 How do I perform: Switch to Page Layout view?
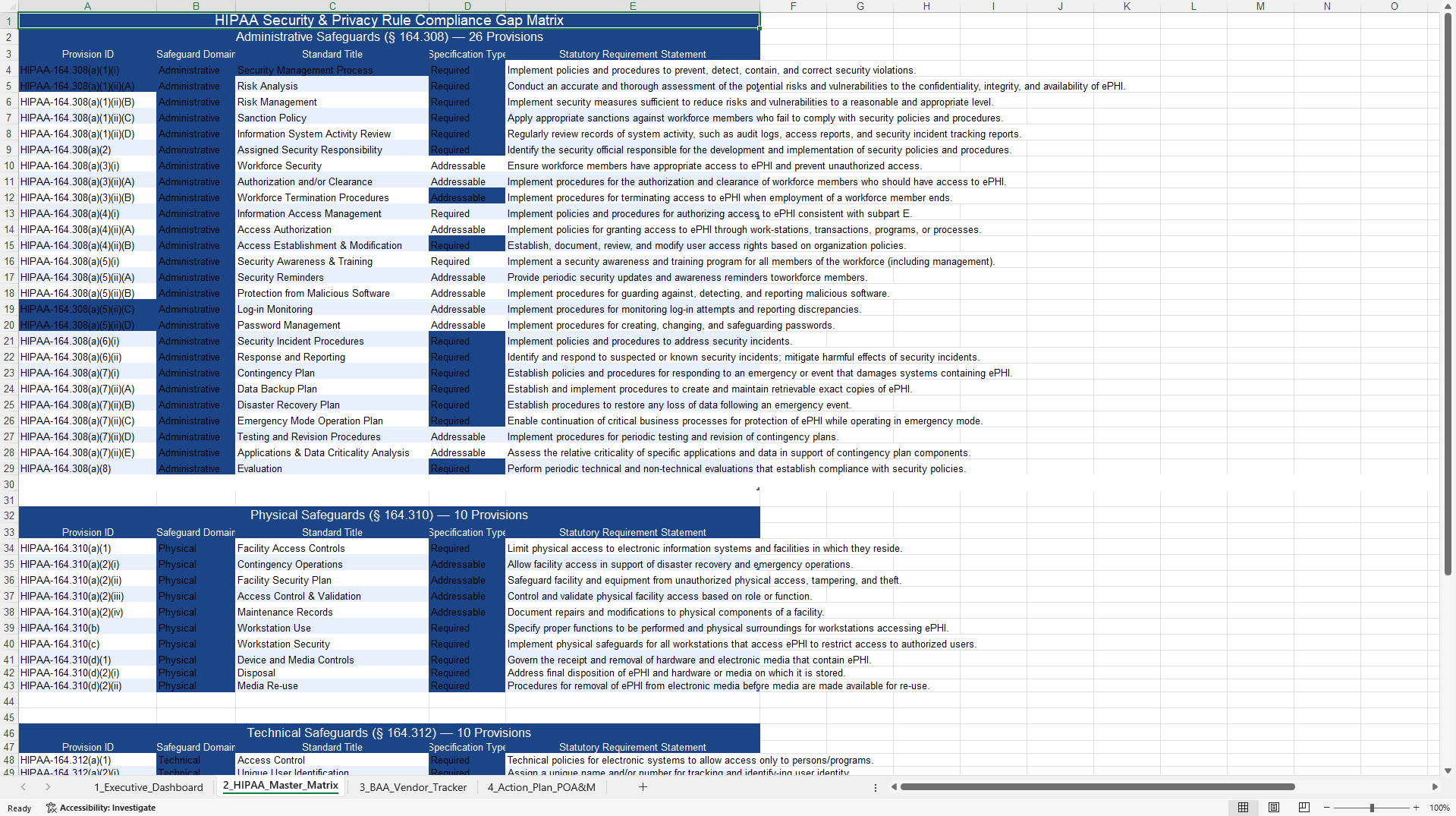point(1274,808)
